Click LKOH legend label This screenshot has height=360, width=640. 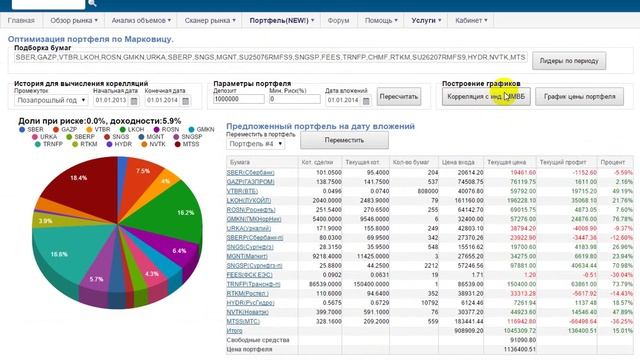(136, 129)
